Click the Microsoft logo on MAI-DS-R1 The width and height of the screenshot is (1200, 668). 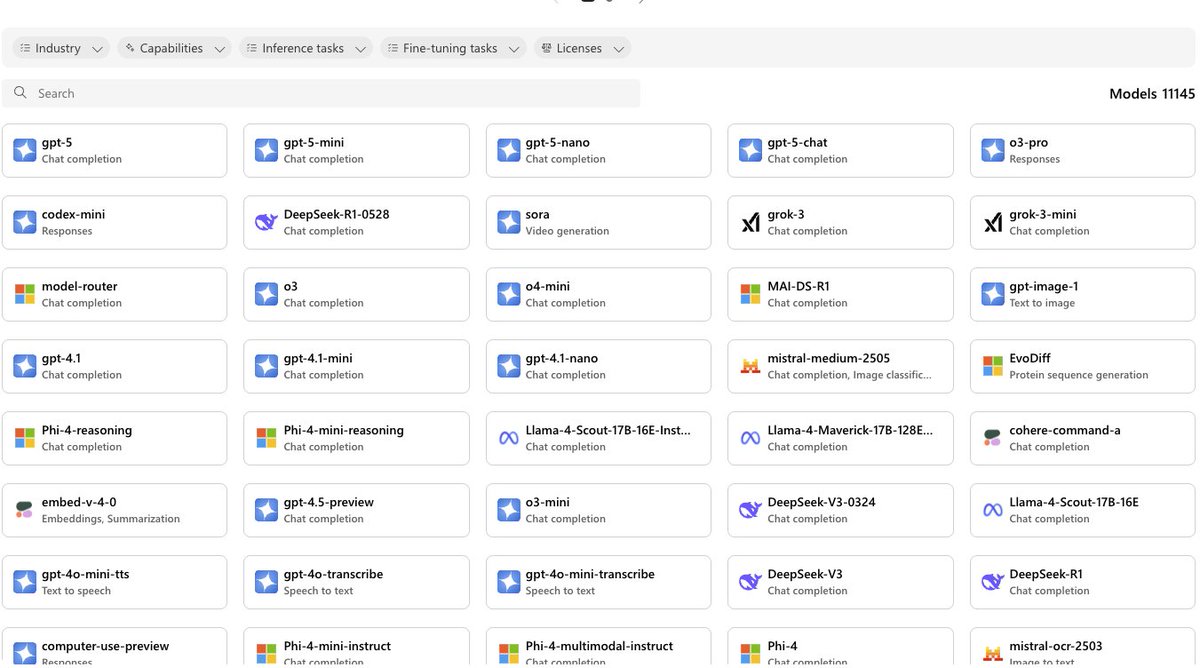pyautogui.click(x=750, y=294)
